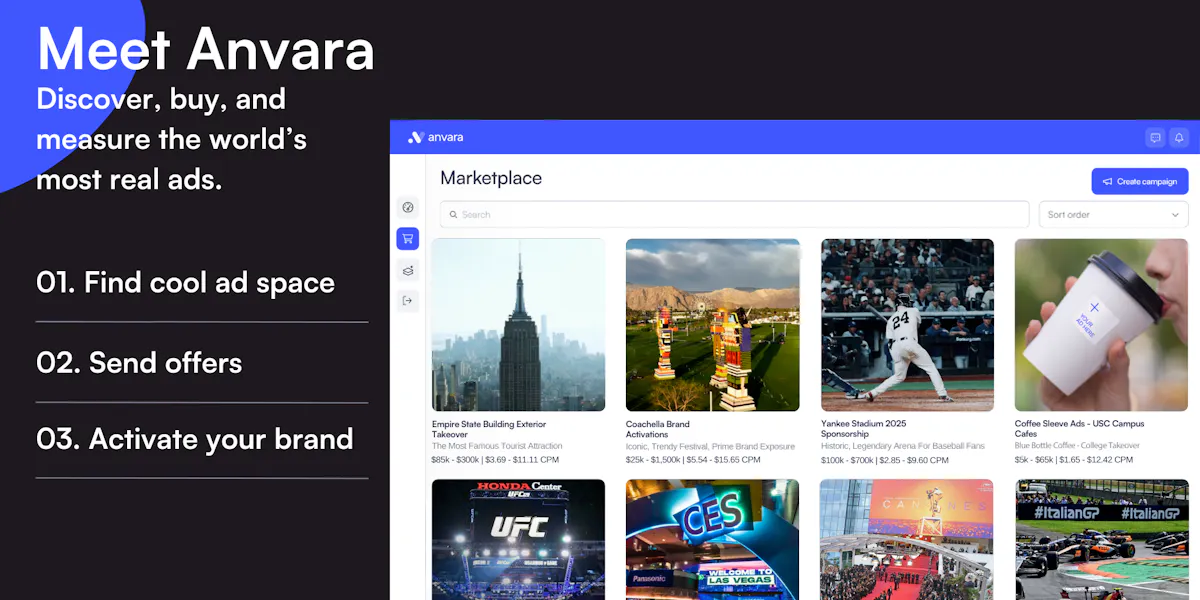Open the coffee cup sleeve photo
Image resolution: width=1200 pixels, height=600 pixels.
coord(1101,325)
